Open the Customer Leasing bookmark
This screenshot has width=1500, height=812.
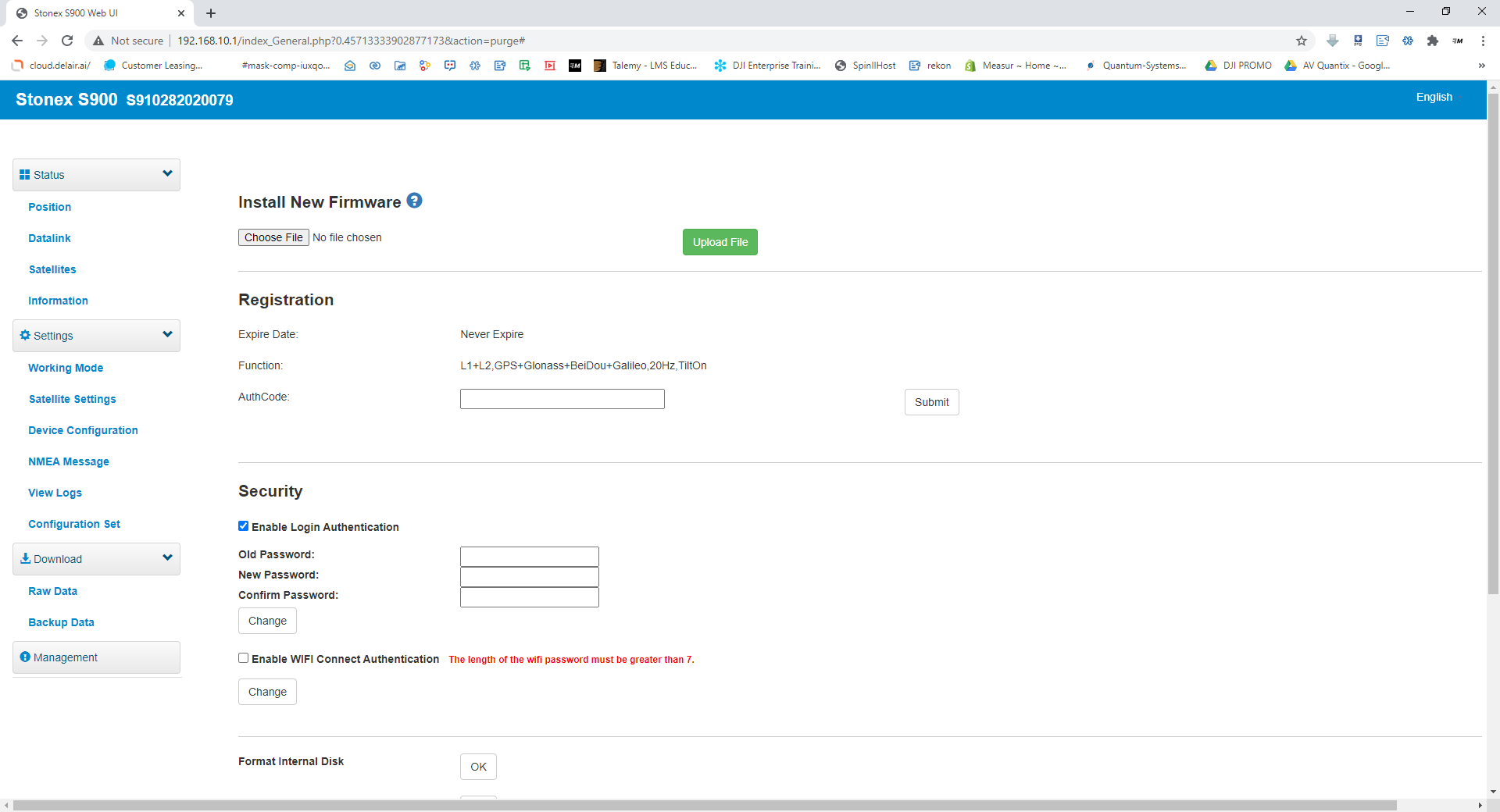[x=153, y=66]
